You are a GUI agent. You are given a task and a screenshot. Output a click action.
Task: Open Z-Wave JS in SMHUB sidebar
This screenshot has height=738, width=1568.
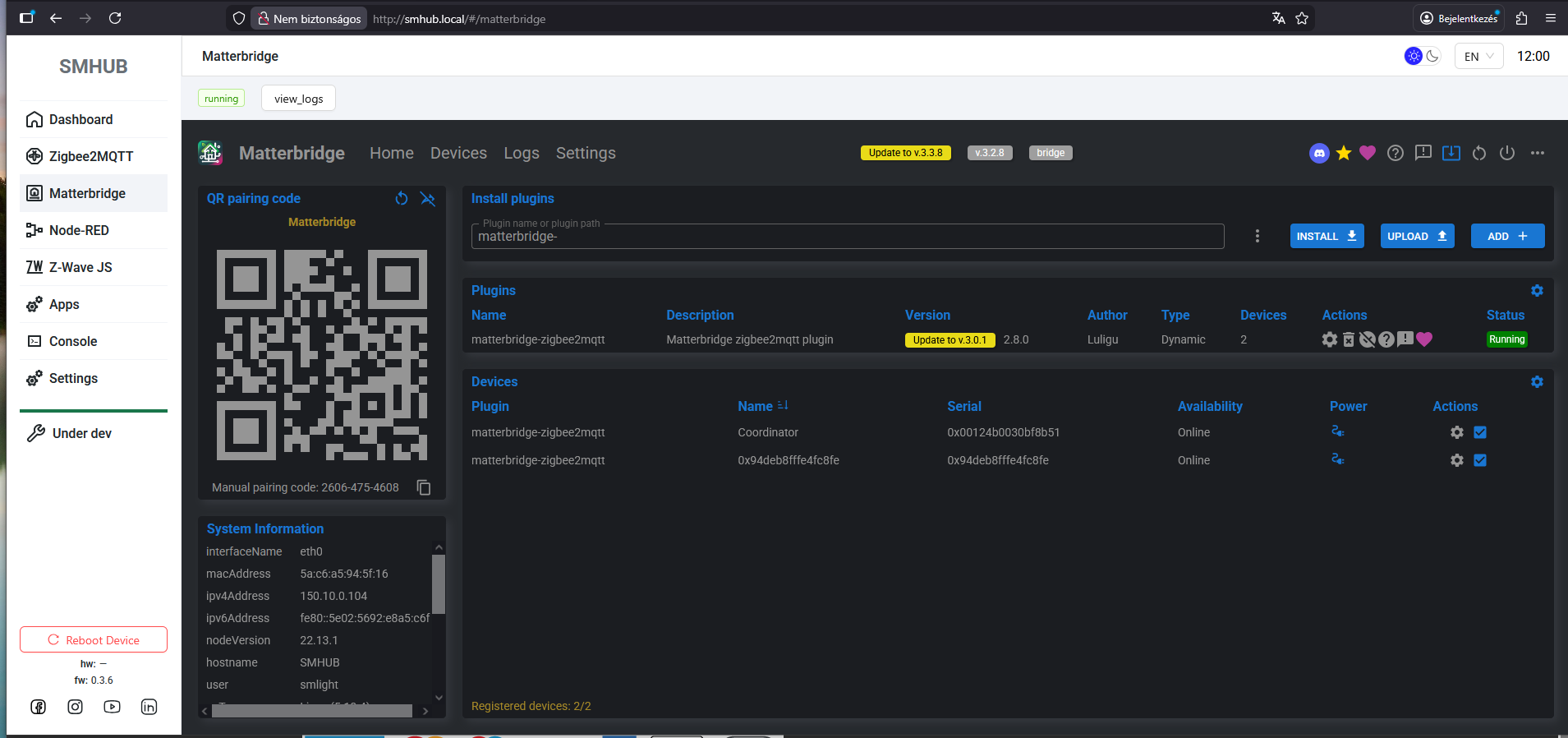point(94,267)
